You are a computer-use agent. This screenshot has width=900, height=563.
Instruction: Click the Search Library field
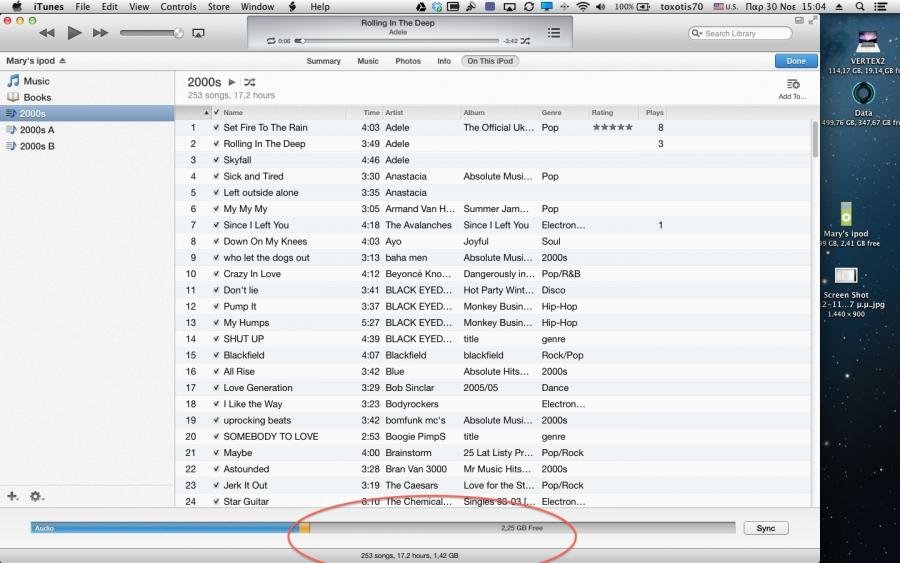740,33
